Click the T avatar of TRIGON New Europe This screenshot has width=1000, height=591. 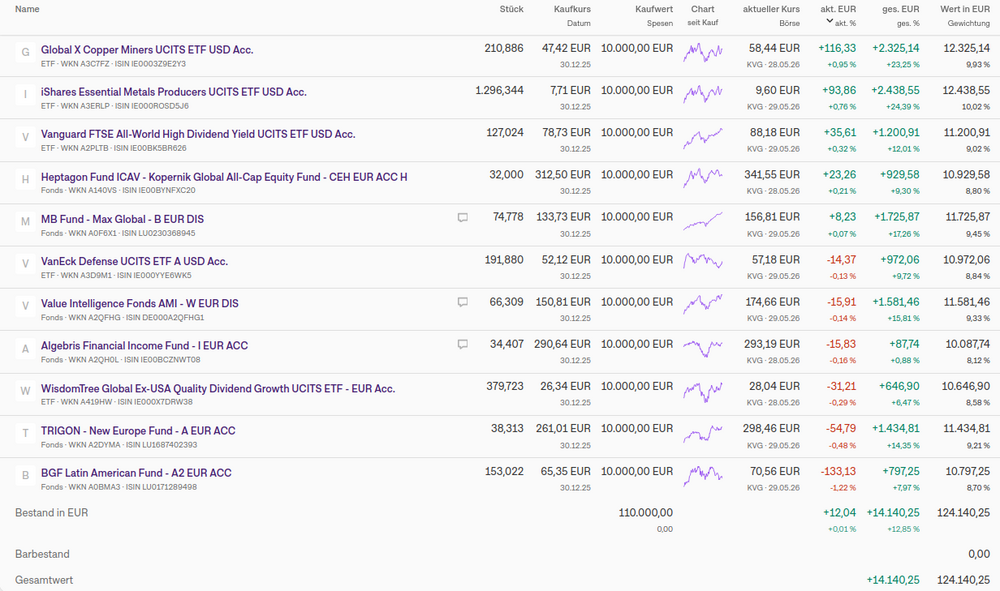pyautogui.click(x=26, y=434)
